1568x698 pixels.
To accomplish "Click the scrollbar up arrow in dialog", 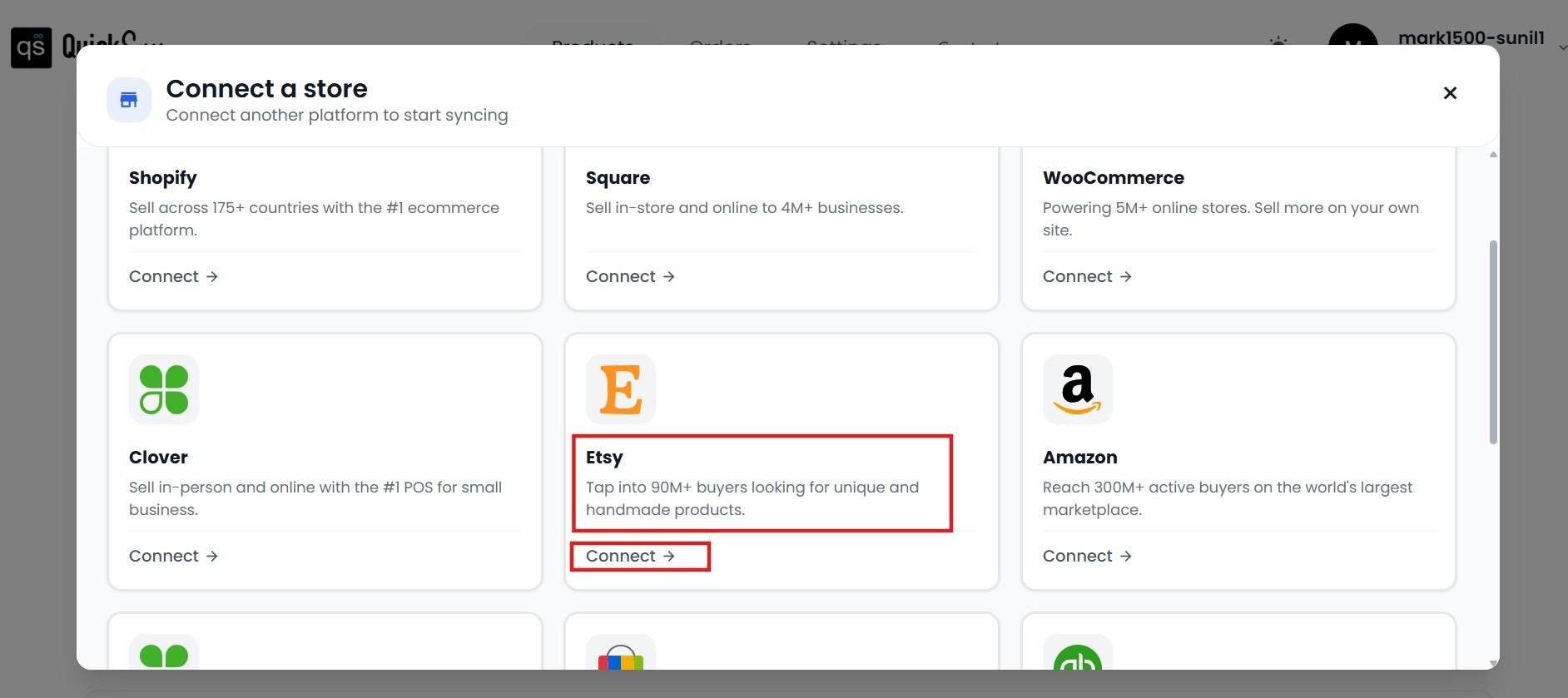I will (1493, 155).
